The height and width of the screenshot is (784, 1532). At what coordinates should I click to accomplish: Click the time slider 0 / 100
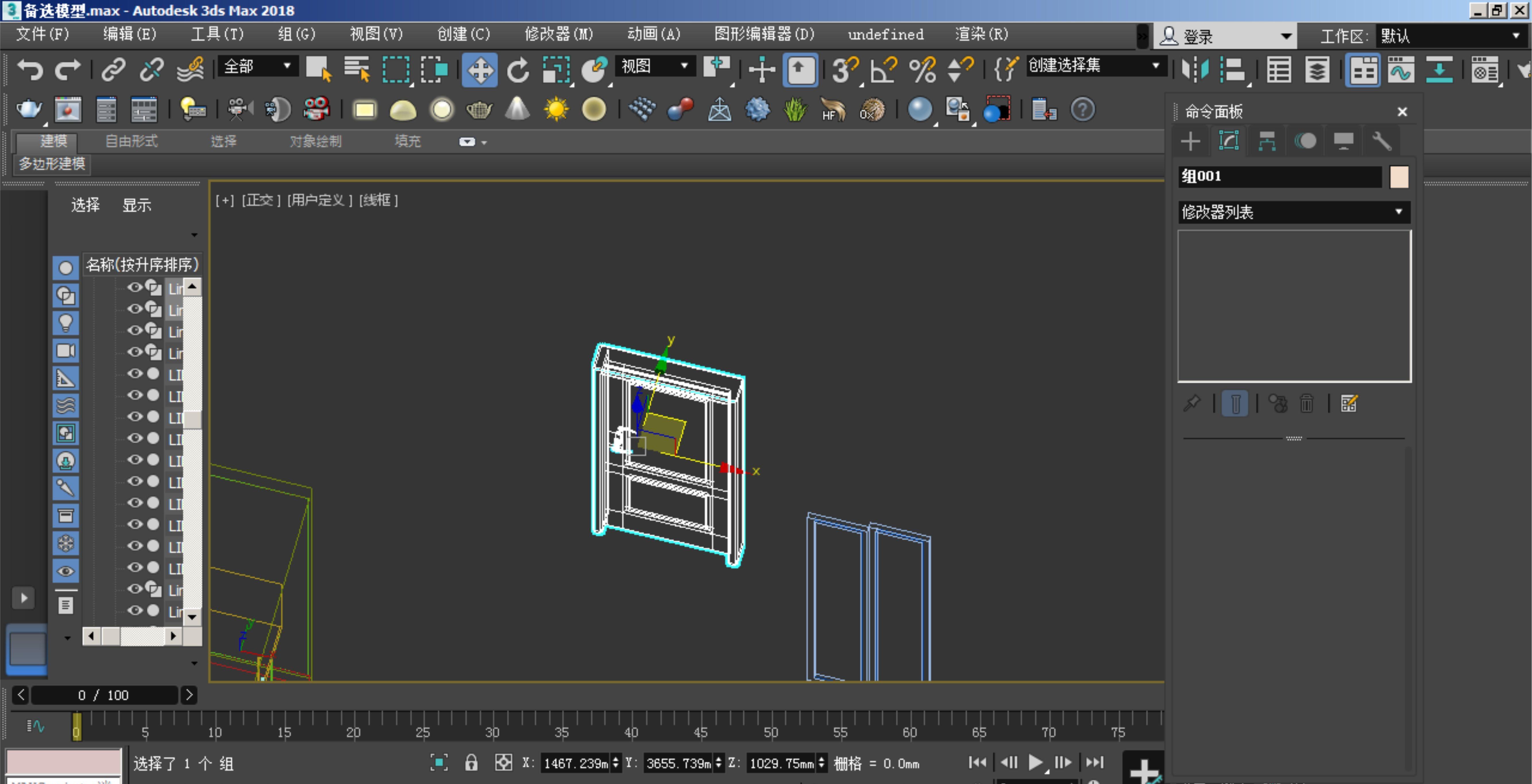click(x=104, y=695)
